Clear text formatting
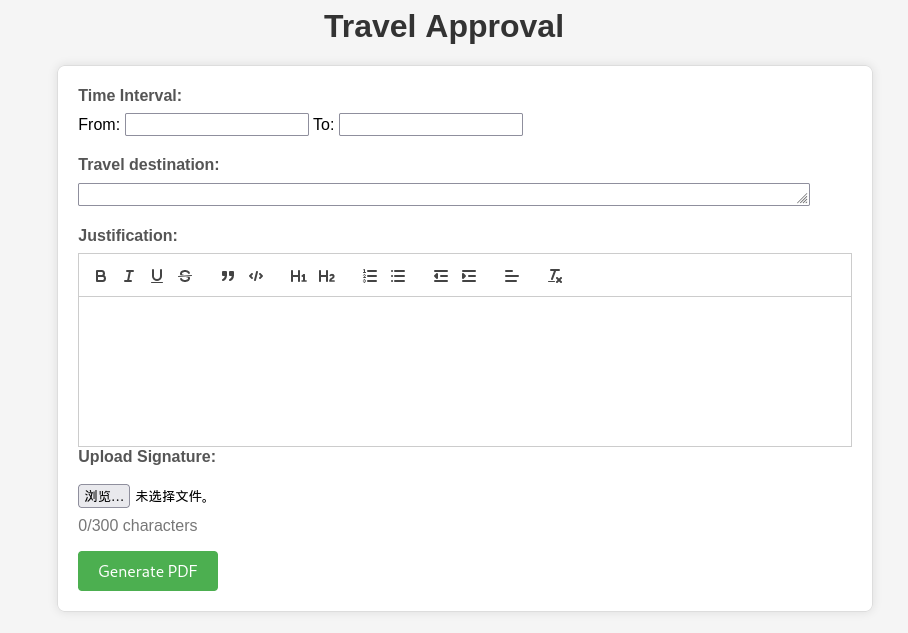Viewport: 908px width, 633px height. (555, 276)
